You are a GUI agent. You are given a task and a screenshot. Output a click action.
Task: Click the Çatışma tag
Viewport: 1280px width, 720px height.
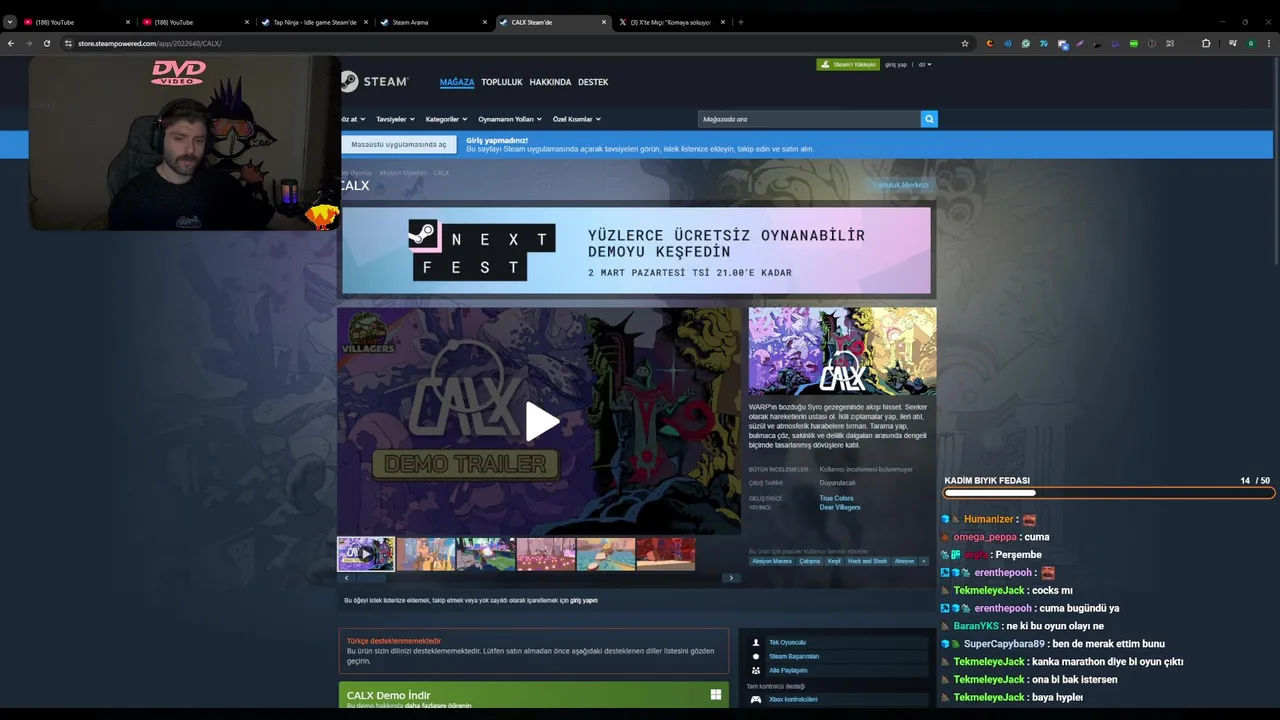pyautogui.click(x=810, y=561)
